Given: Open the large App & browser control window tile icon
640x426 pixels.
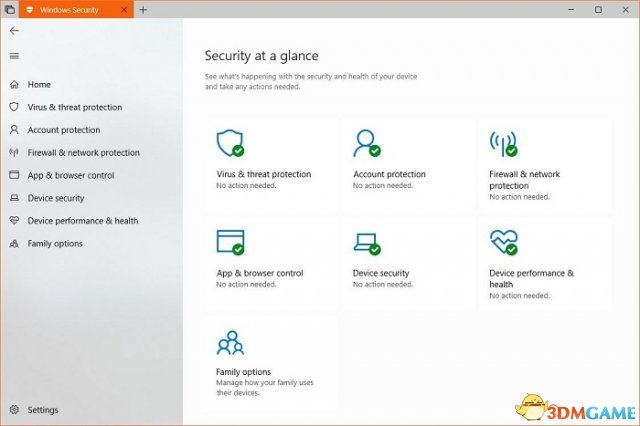Looking at the screenshot, I should tap(230, 242).
